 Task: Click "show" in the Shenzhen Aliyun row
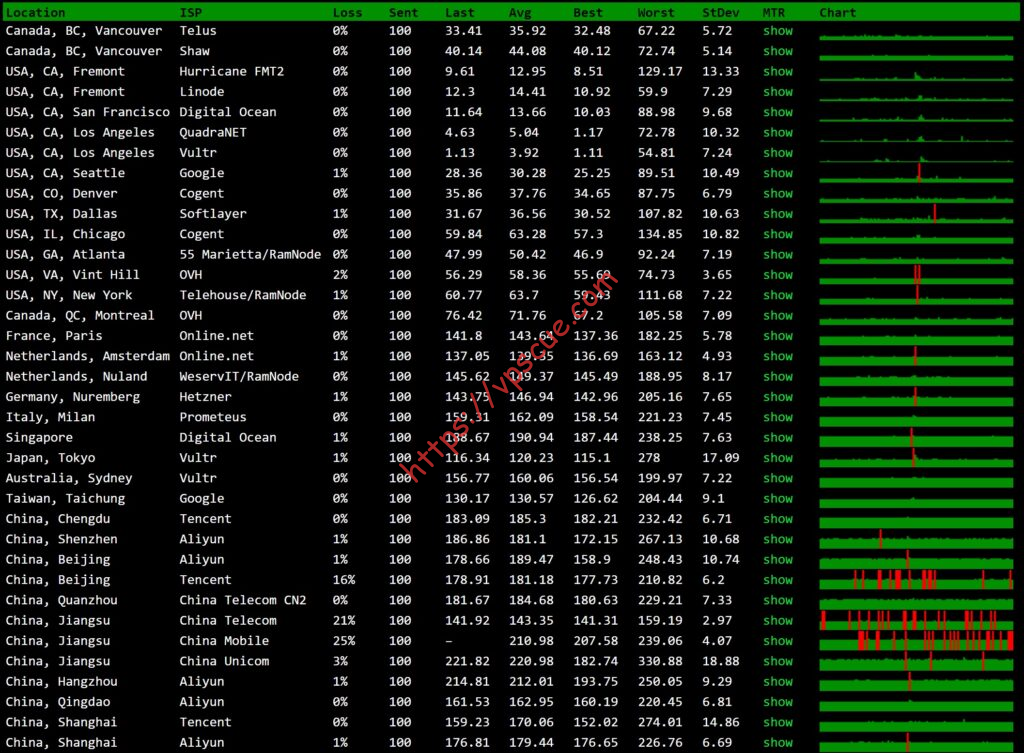778,539
